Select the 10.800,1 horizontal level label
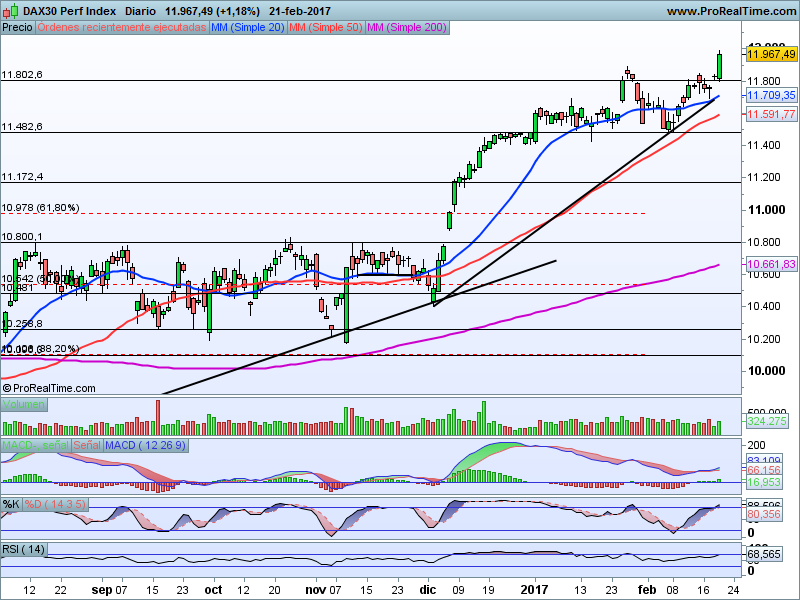Image resolution: width=800 pixels, height=600 pixels. coord(22,237)
